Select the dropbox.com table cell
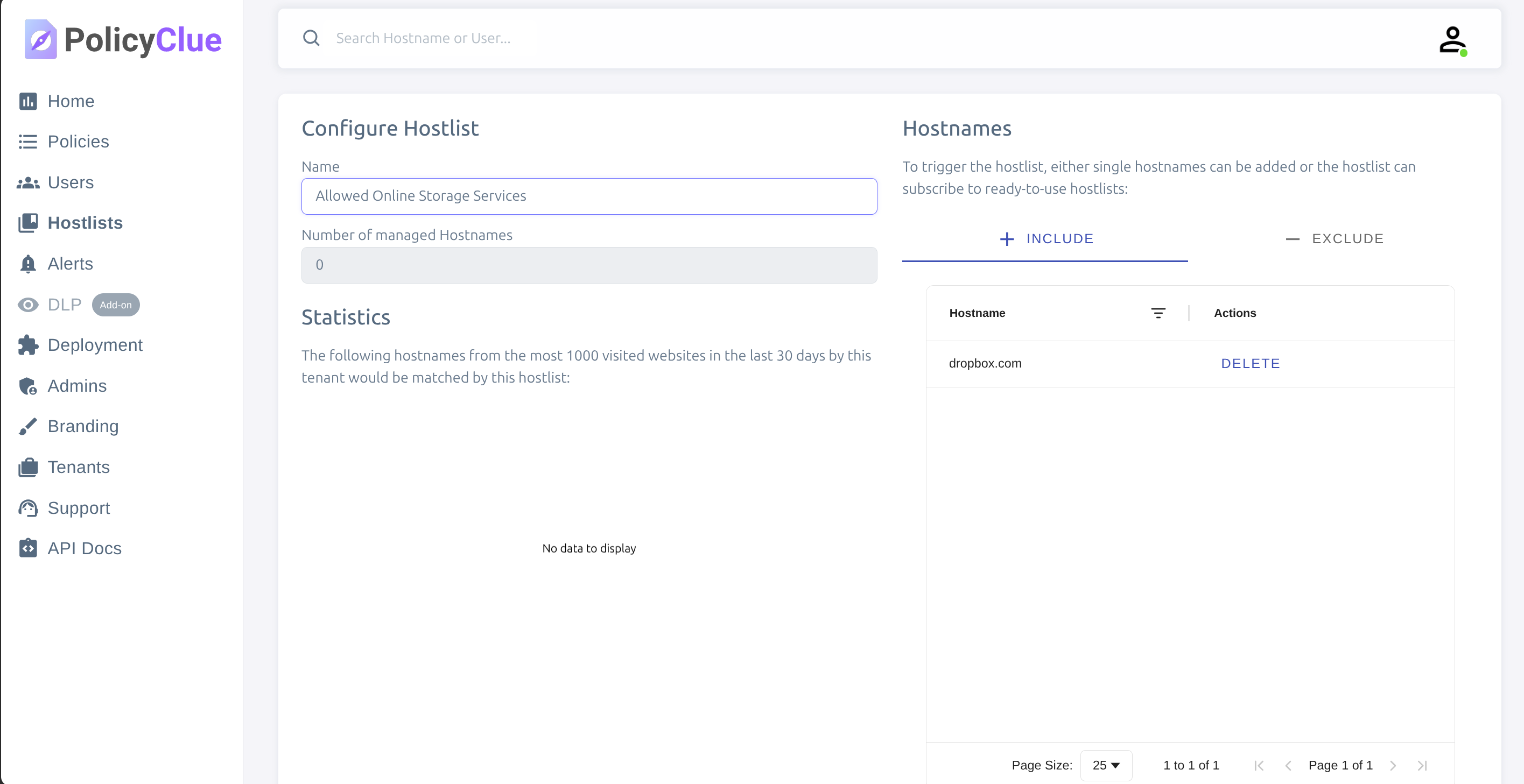The image size is (1524, 784). [x=985, y=364]
